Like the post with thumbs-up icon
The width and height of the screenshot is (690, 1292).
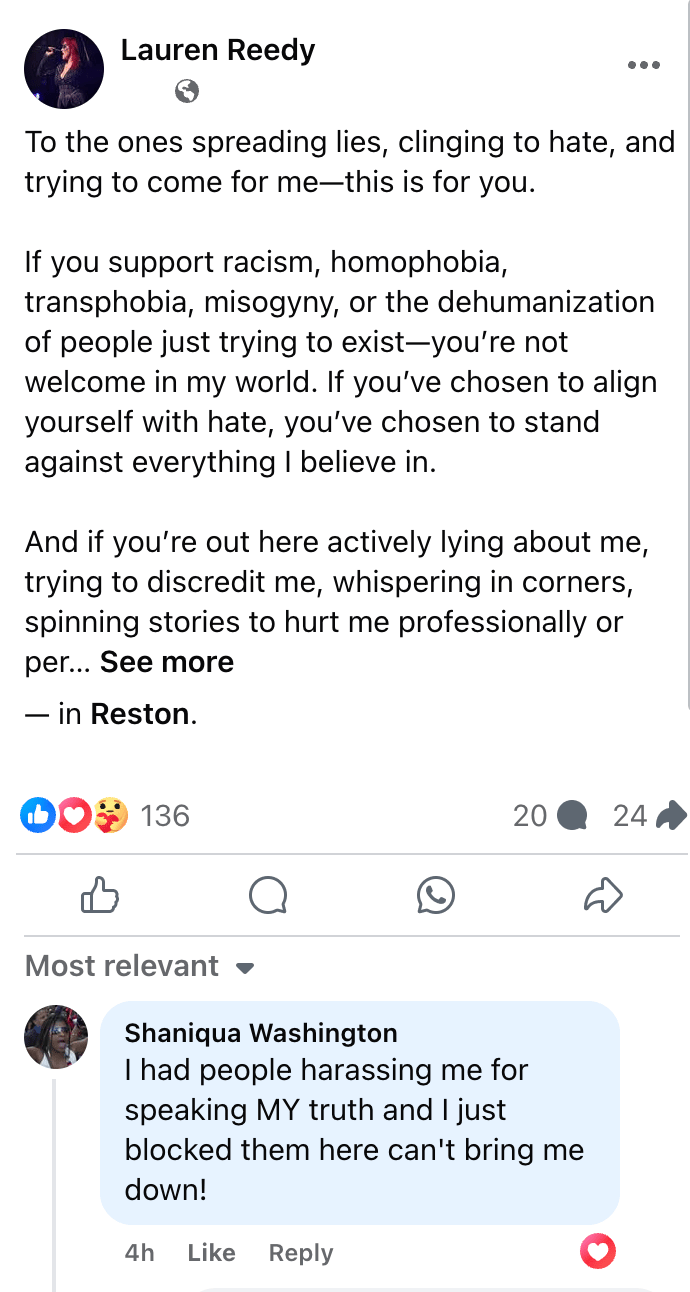100,895
